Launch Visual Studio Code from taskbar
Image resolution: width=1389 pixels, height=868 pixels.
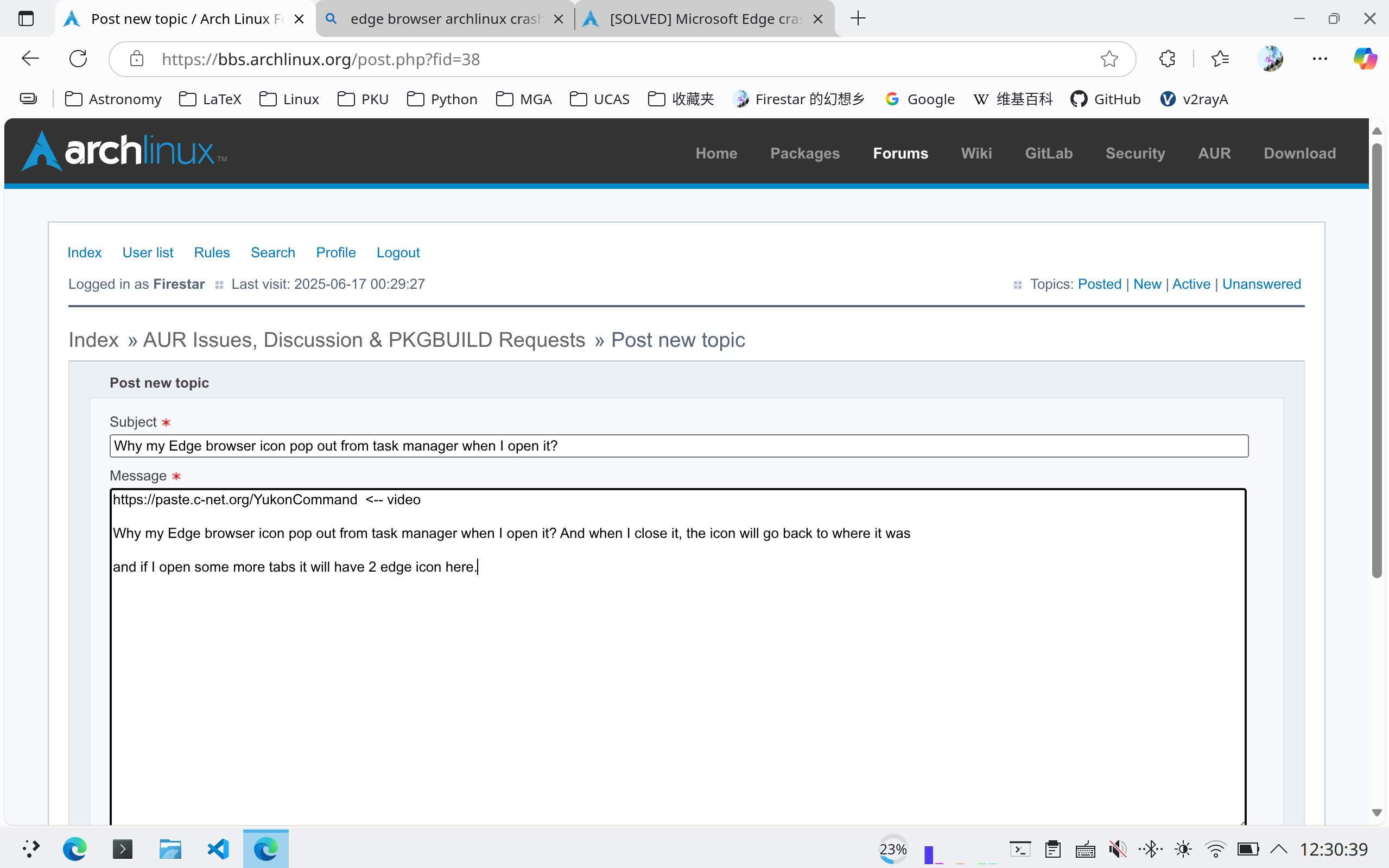coord(218,849)
